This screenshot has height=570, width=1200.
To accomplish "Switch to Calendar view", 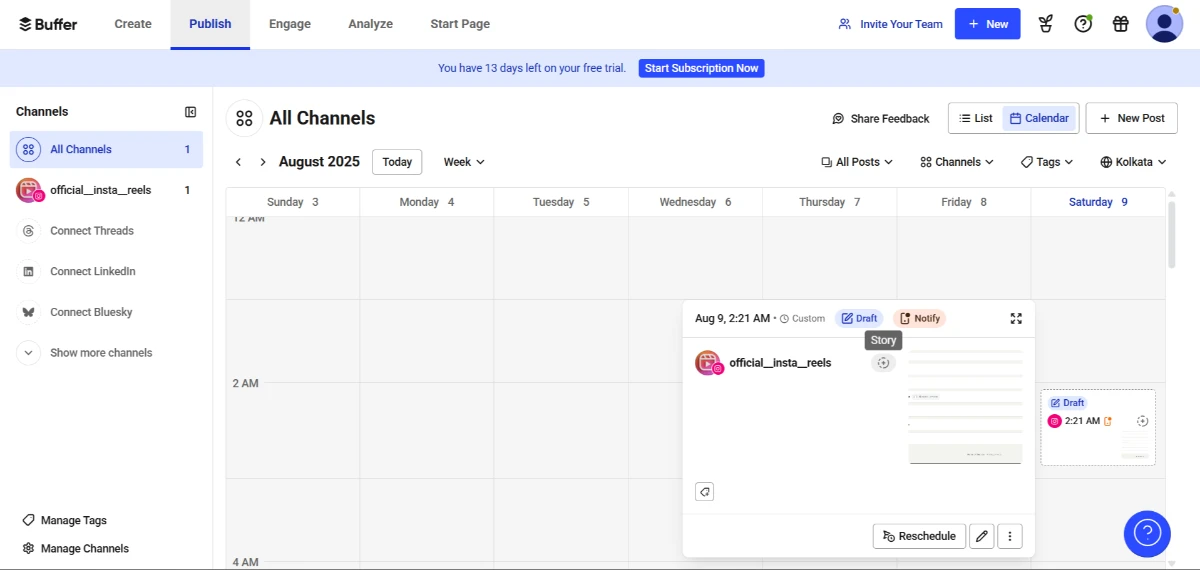I will coord(1040,118).
